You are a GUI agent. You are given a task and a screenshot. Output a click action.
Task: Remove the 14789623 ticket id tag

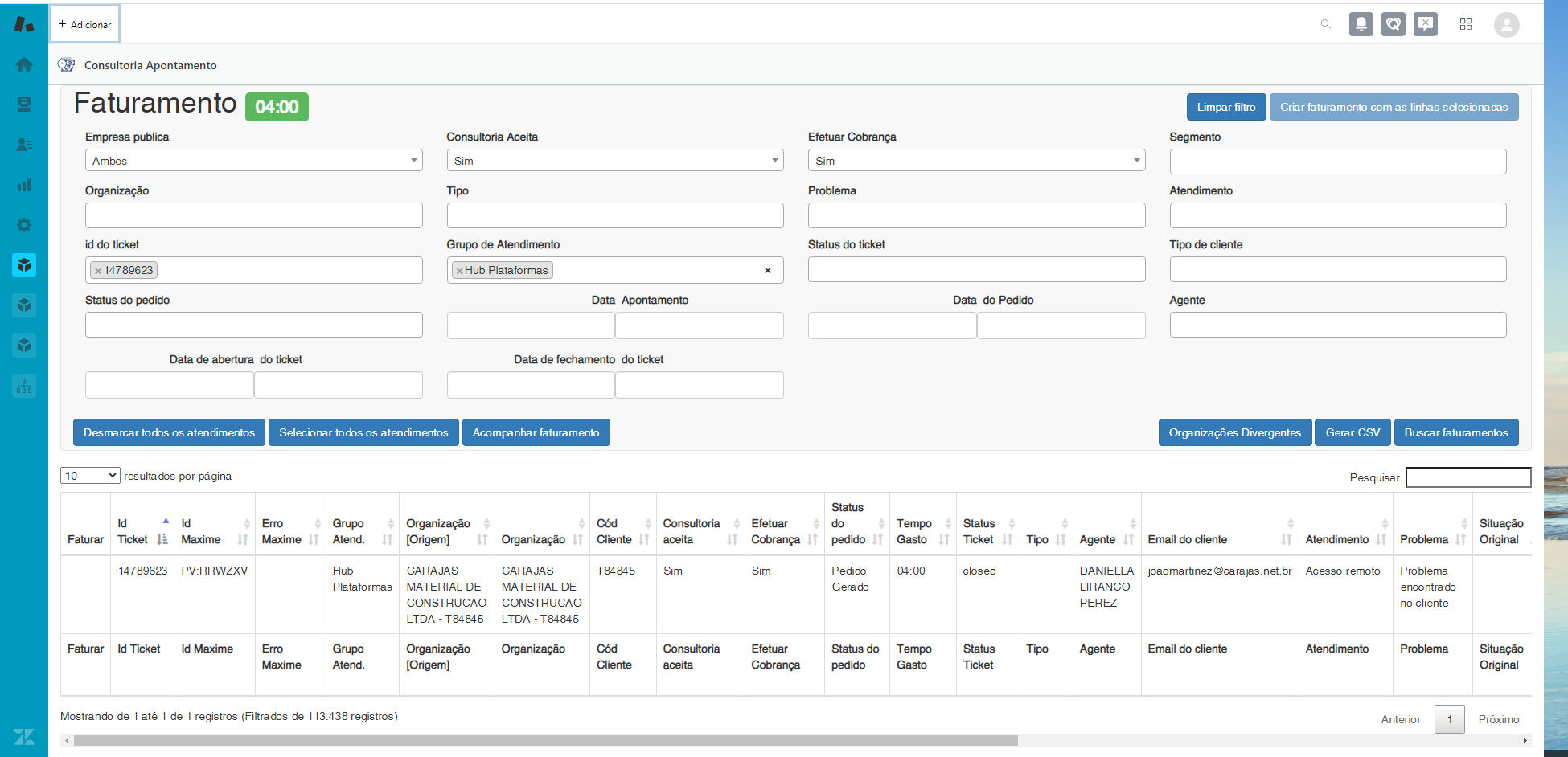pyautogui.click(x=98, y=271)
